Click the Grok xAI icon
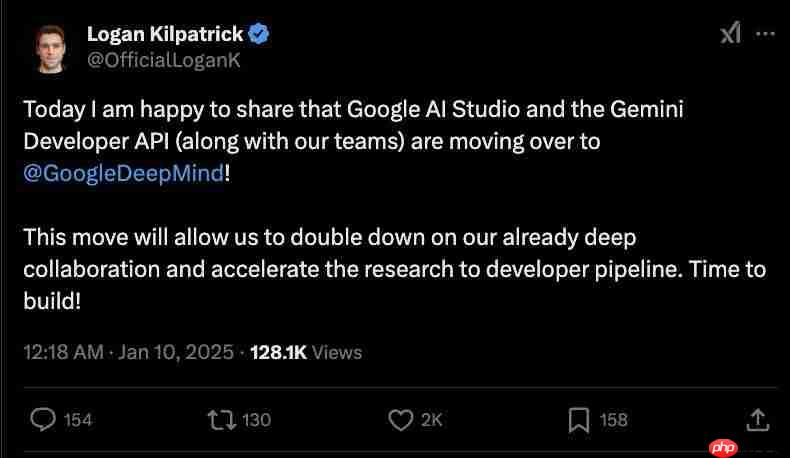This screenshot has height=458, width=790. [731, 34]
